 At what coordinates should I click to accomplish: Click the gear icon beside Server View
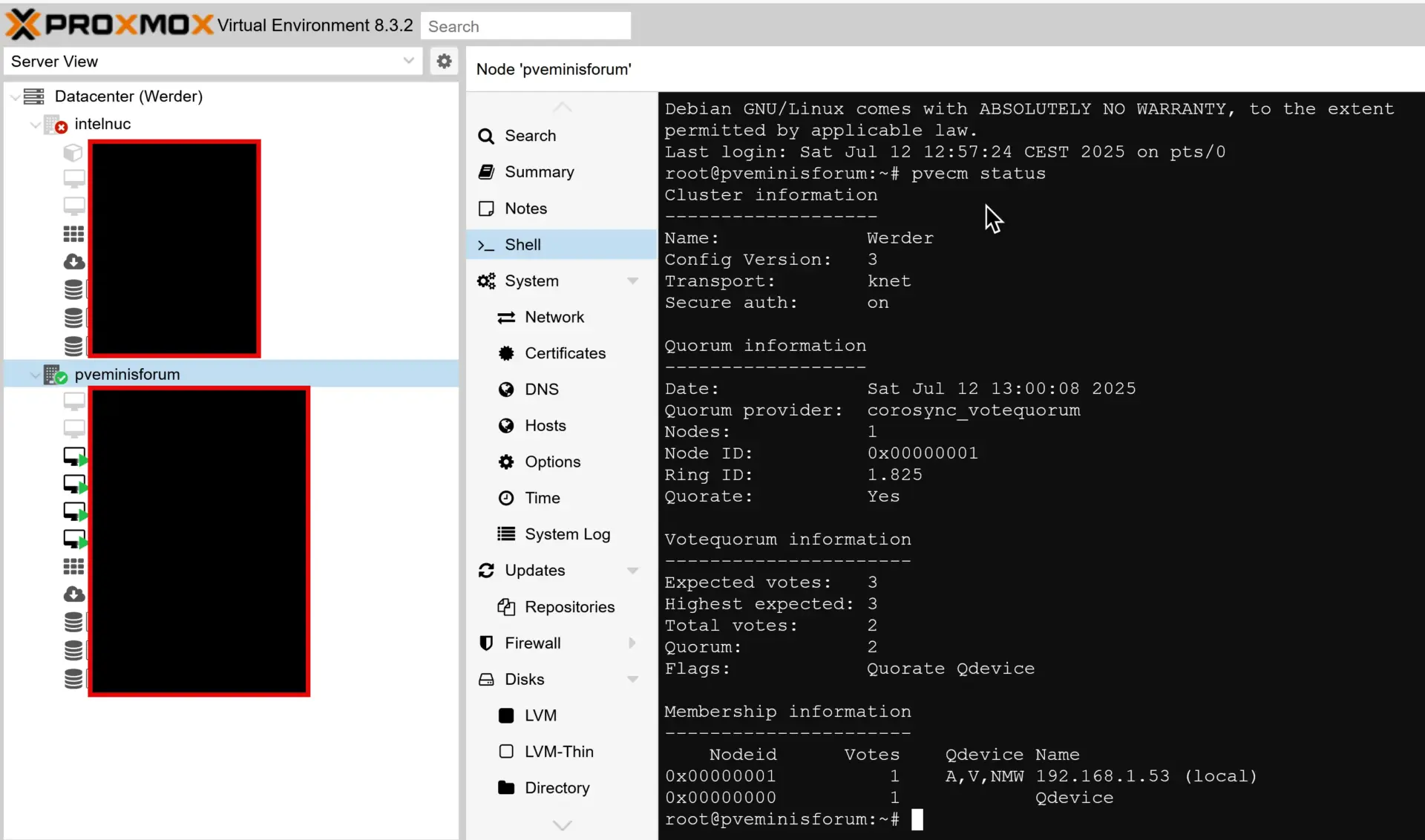(444, 62)
